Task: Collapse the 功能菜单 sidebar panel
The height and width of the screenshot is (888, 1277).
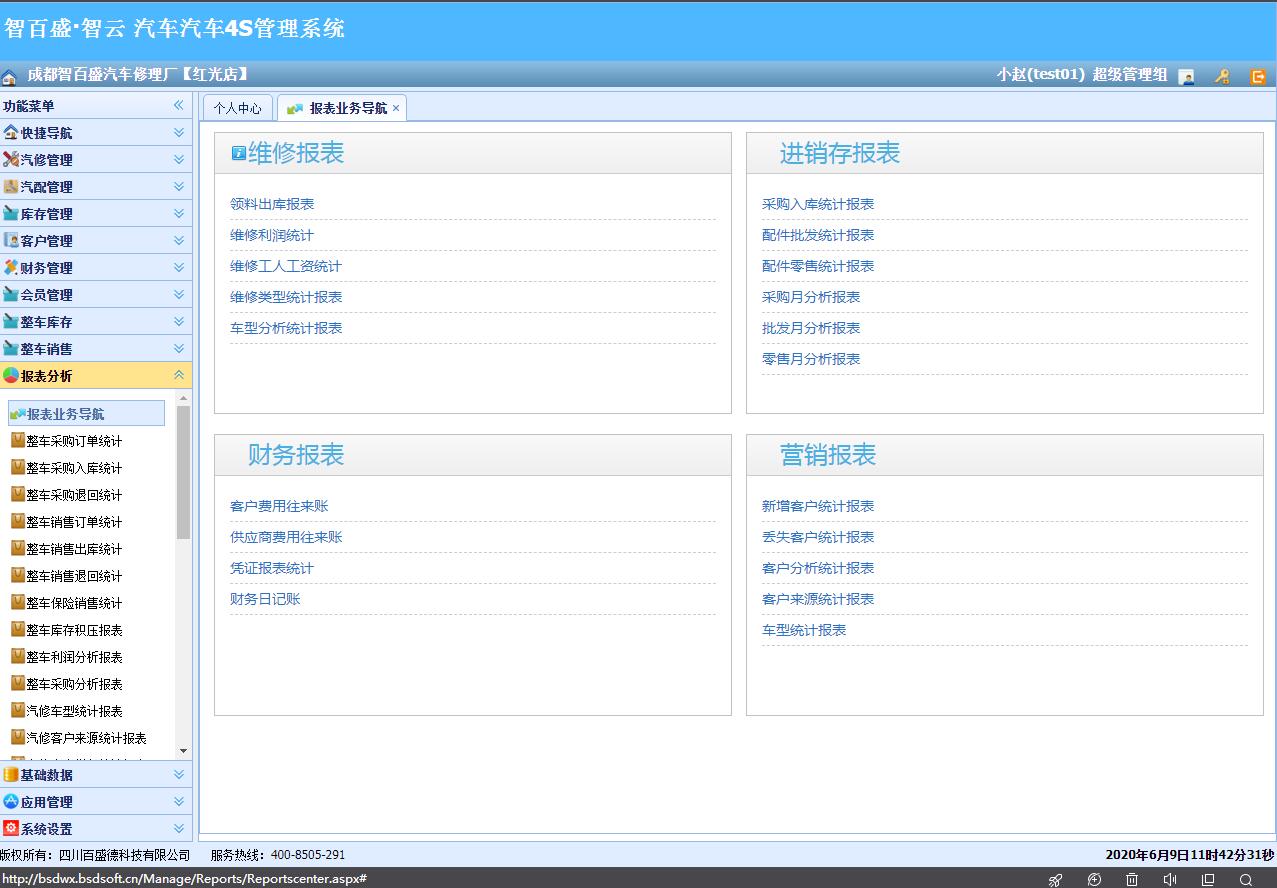Action: pos(178,105)
